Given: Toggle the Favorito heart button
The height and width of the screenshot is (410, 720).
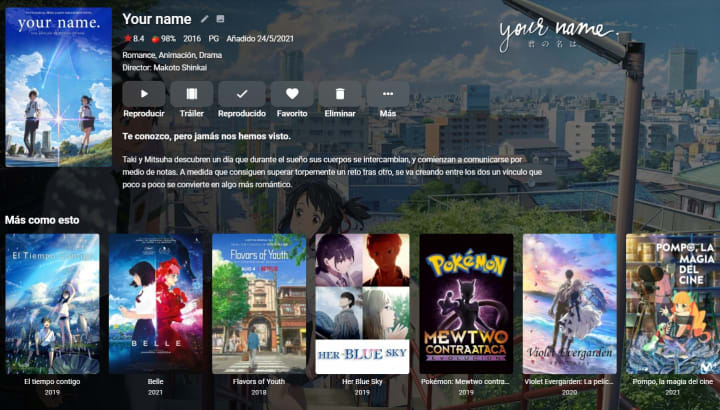Looking at the screenshot, I should pyautogui.click(x=292, y=94).
